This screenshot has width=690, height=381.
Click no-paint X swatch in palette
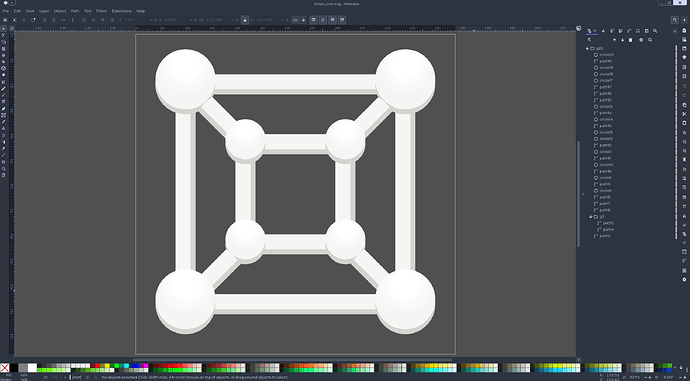click(x=5, y=368)
